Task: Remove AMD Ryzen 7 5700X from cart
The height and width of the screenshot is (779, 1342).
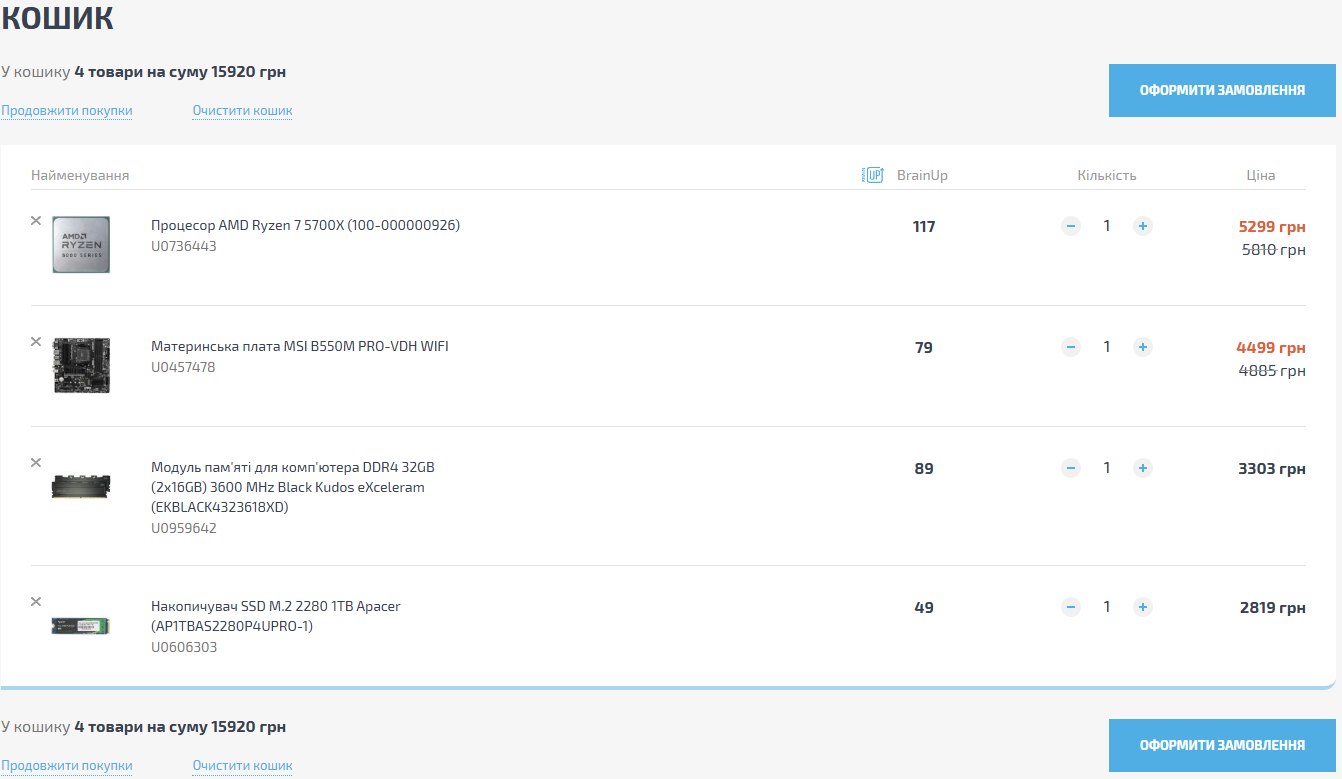Action: pos(36,221)
